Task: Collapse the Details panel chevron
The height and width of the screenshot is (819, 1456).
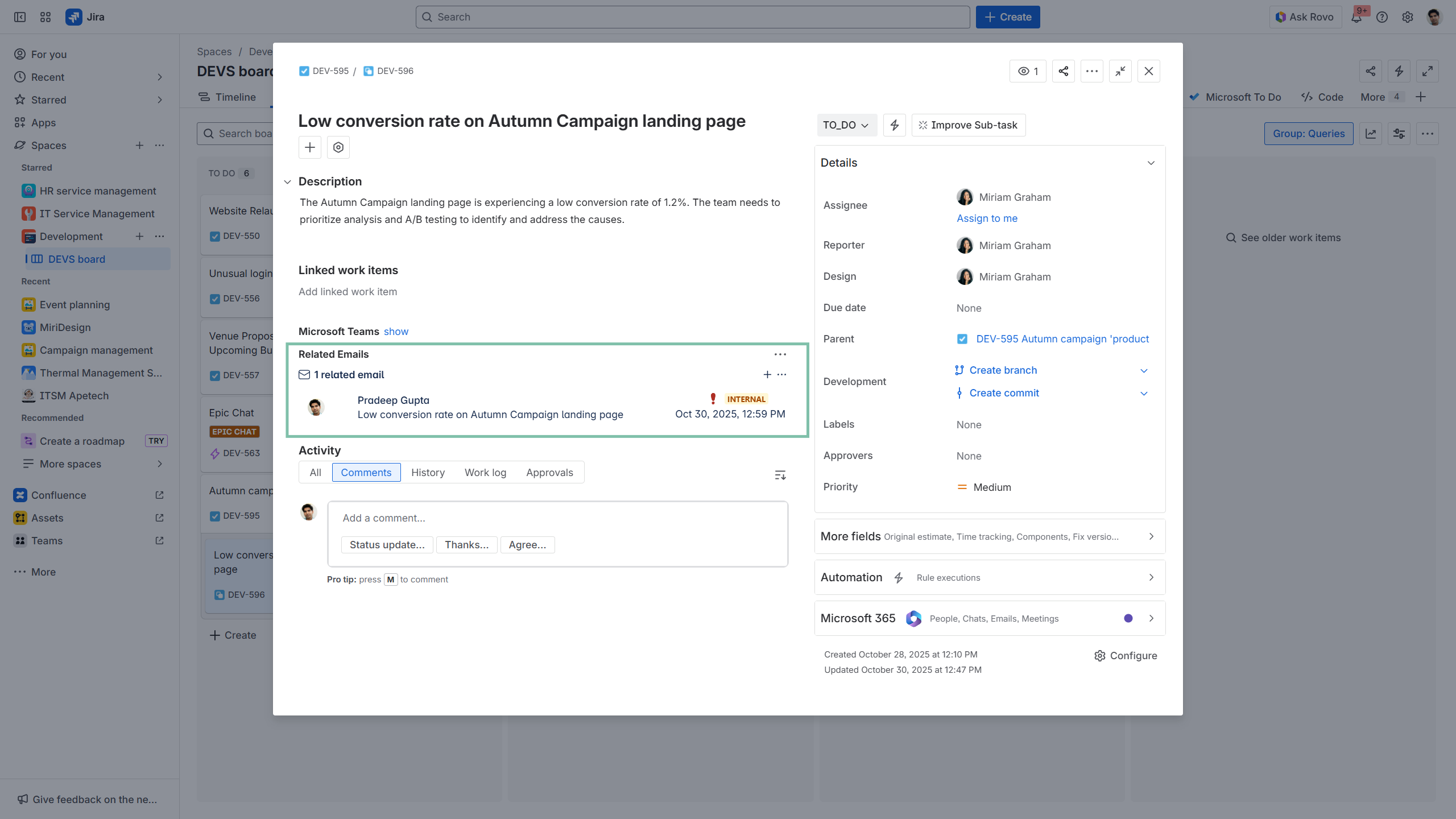Action: [x=1151, y=163]
